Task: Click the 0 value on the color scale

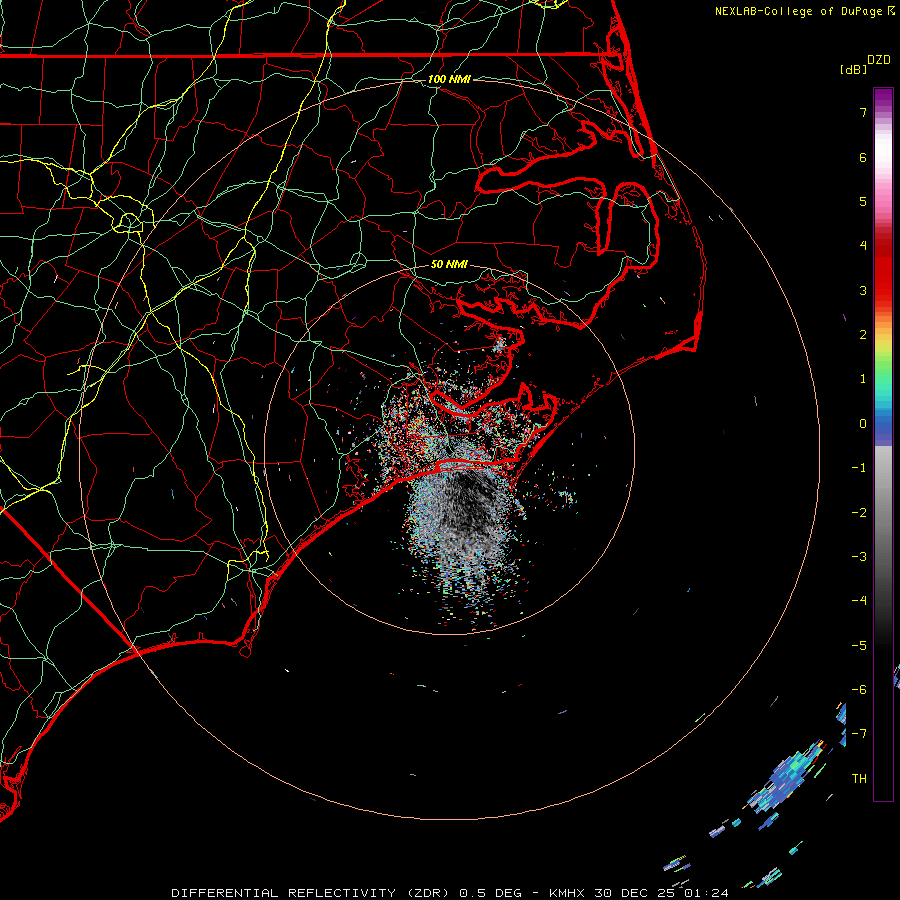Action: coord(863,424)
